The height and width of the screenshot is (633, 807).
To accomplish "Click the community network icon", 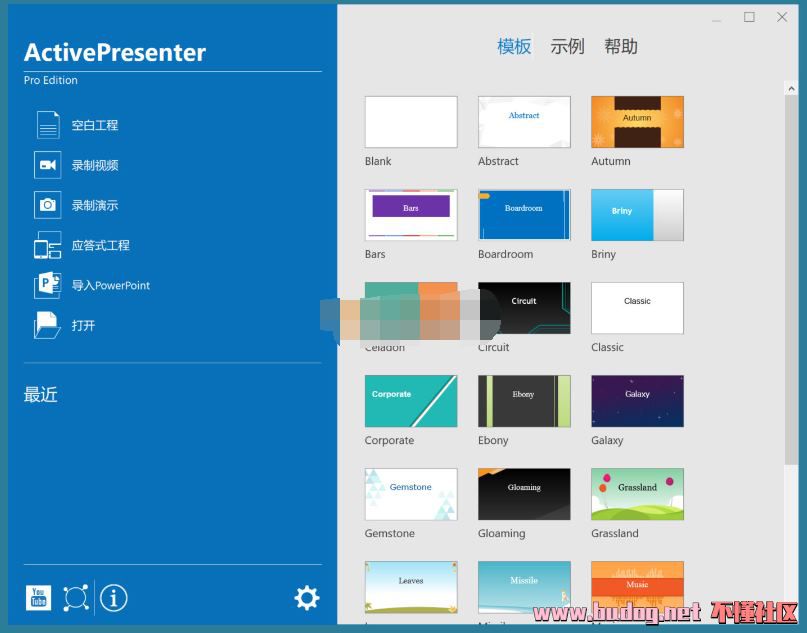I will [76, 598].
